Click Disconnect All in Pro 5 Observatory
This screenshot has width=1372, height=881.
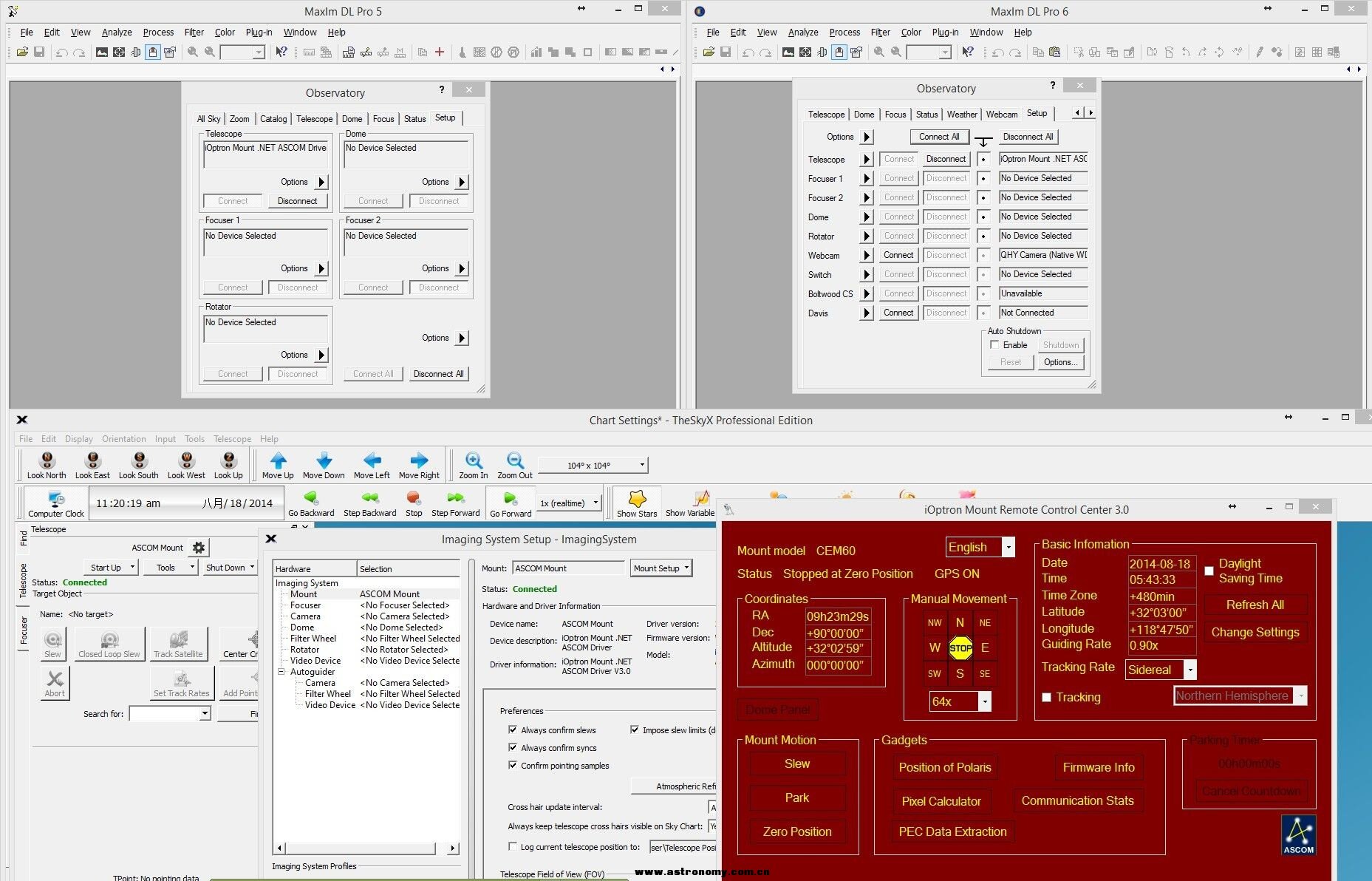point(438,373)
